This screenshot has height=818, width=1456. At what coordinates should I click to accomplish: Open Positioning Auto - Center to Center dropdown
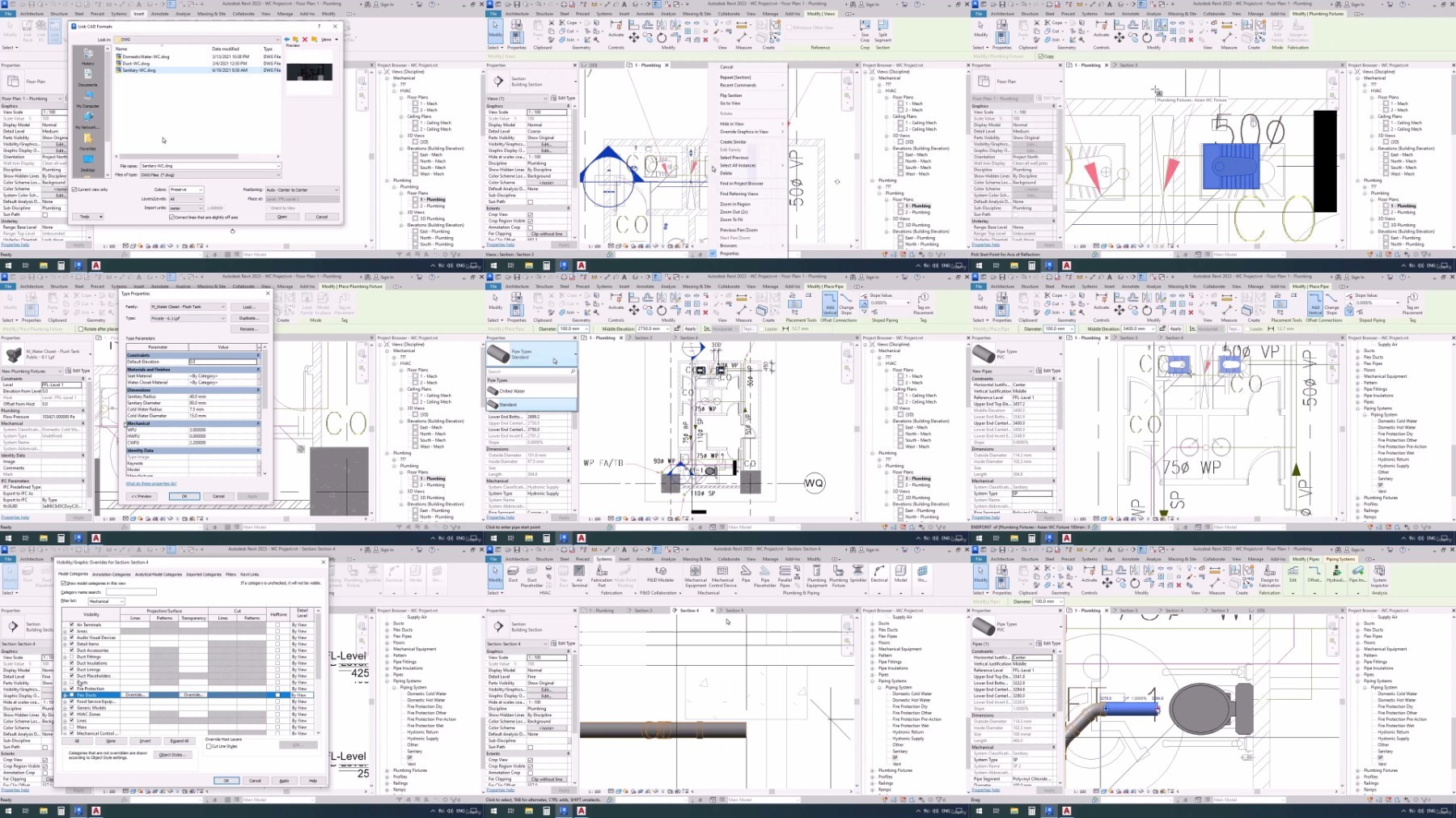point(303,190)
